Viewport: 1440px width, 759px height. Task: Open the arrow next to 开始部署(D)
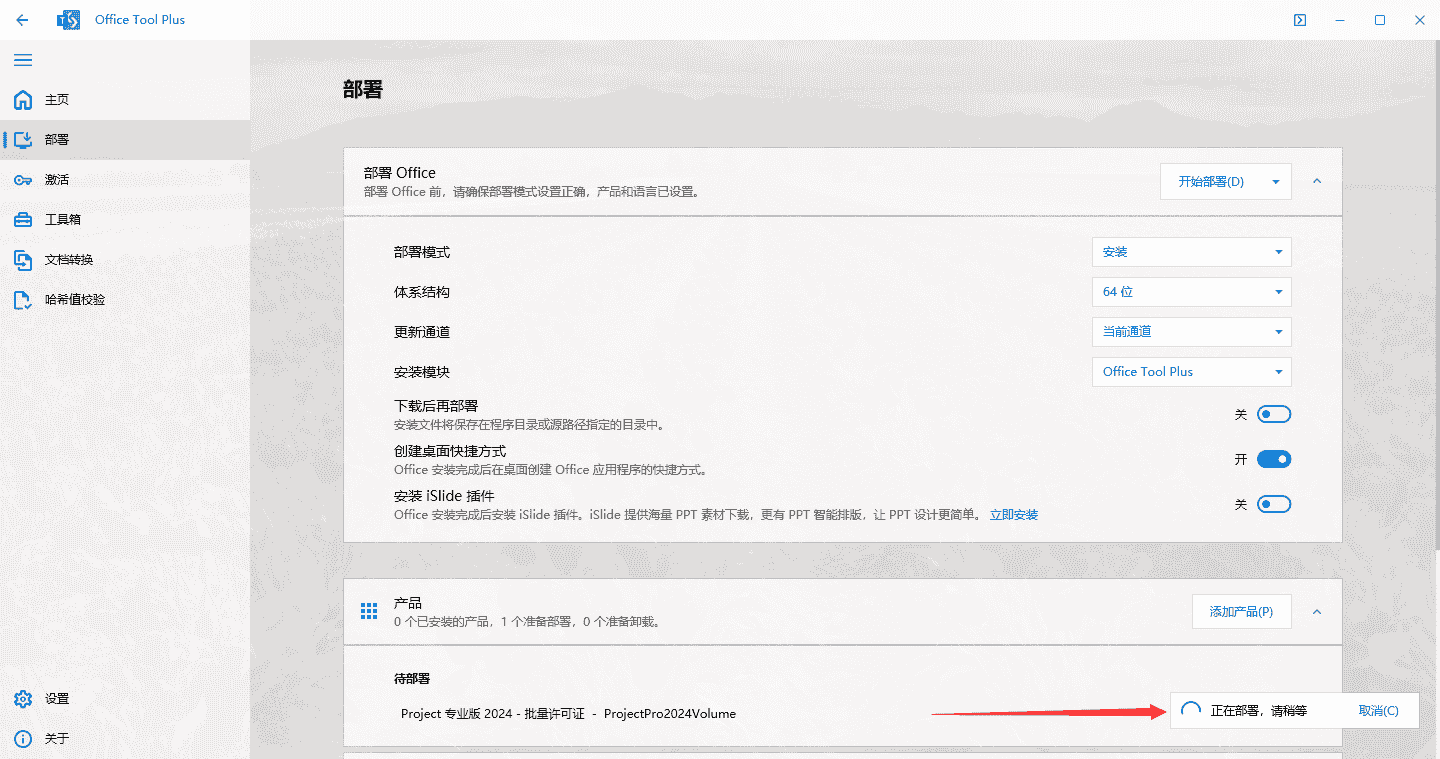coord(1276,182)
